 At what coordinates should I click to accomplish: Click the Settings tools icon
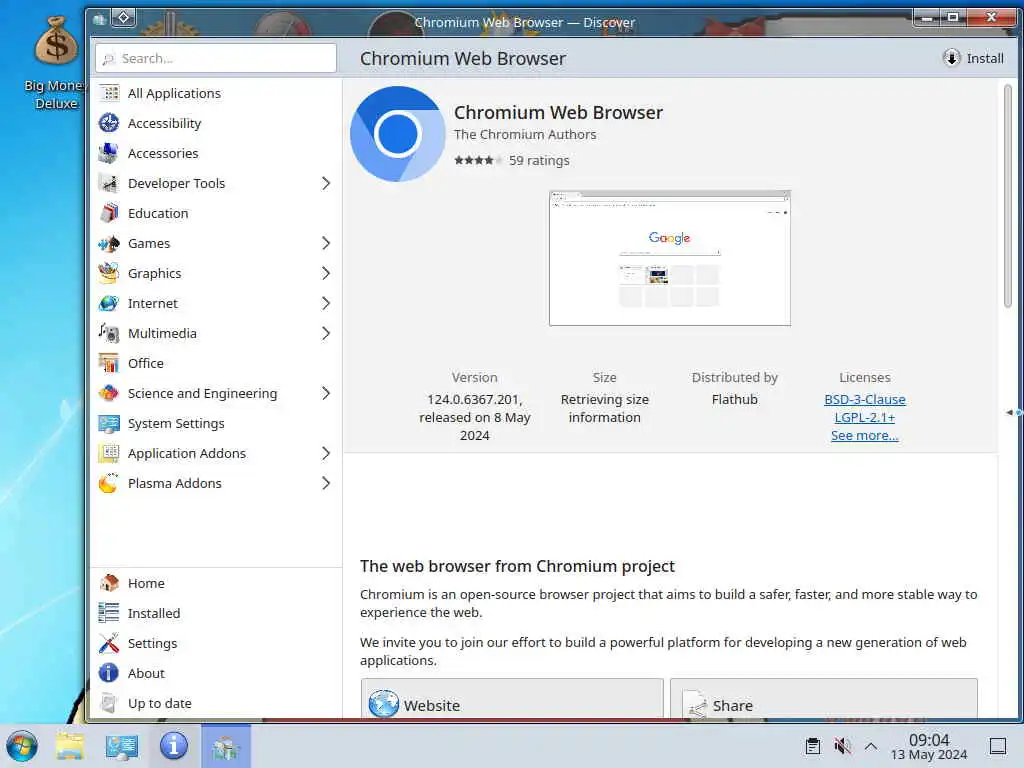pos(109,643)
